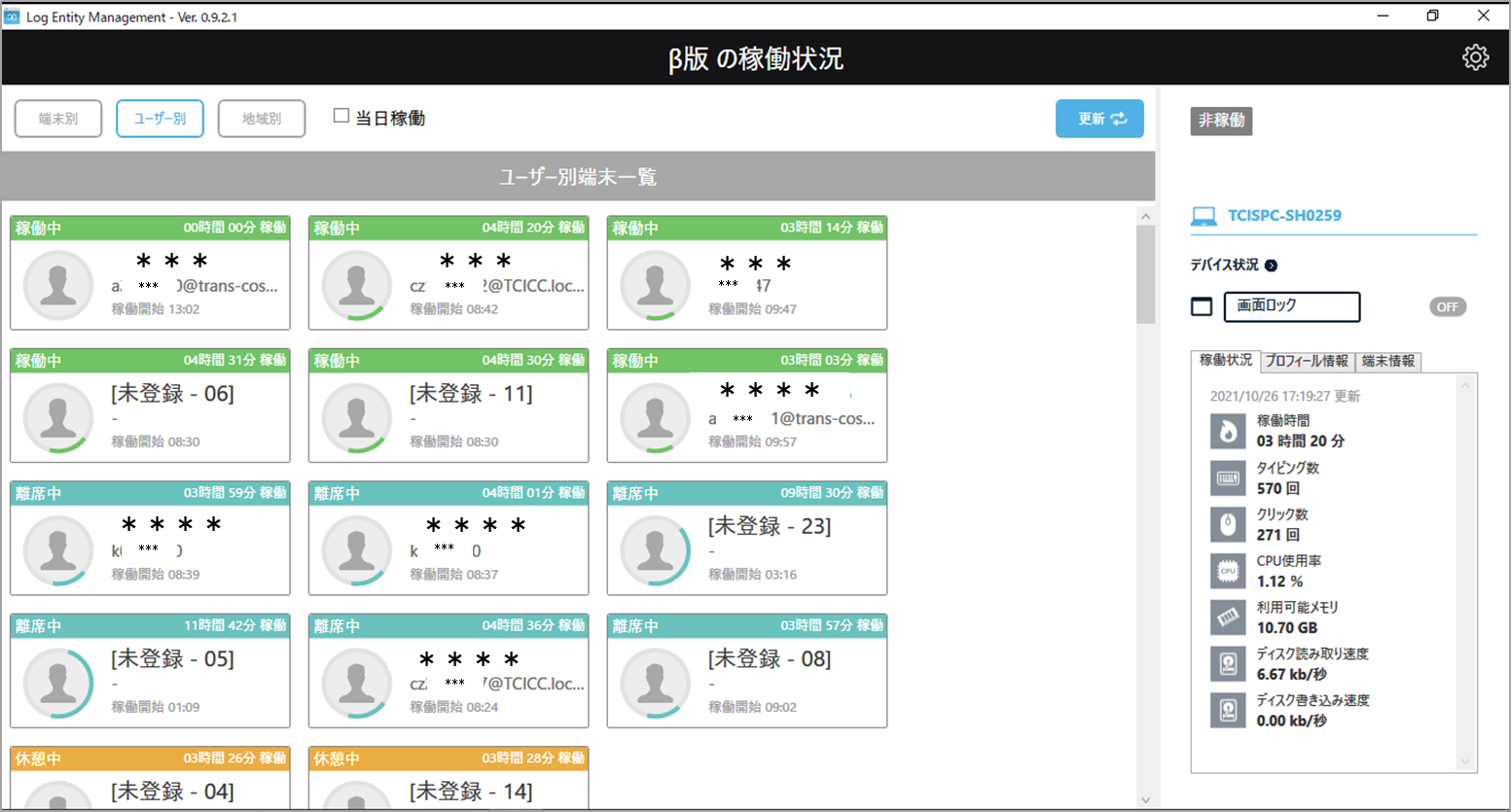Viewport: 1511px width, 812px height.
Task: Select the ユーザー別 view button
Action: tap(160, 119)
